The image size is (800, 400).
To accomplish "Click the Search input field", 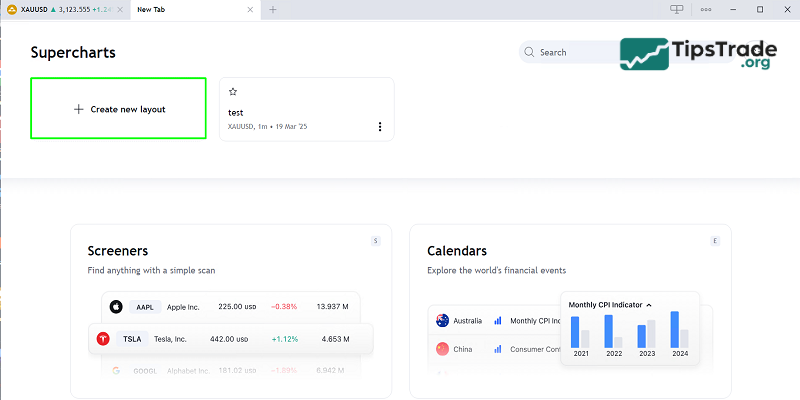I will point(575,52).
